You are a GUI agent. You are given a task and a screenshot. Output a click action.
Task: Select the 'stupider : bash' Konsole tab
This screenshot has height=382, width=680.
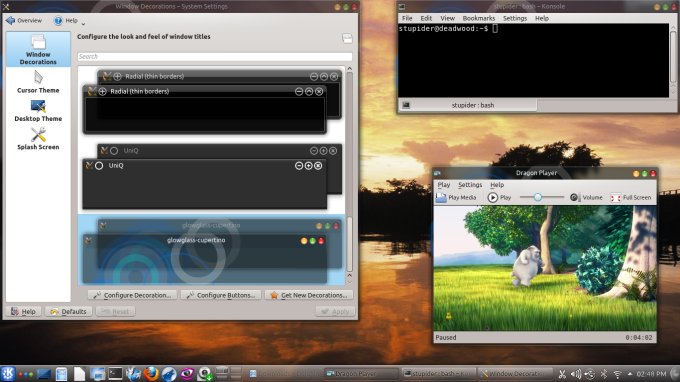[473, 105]
